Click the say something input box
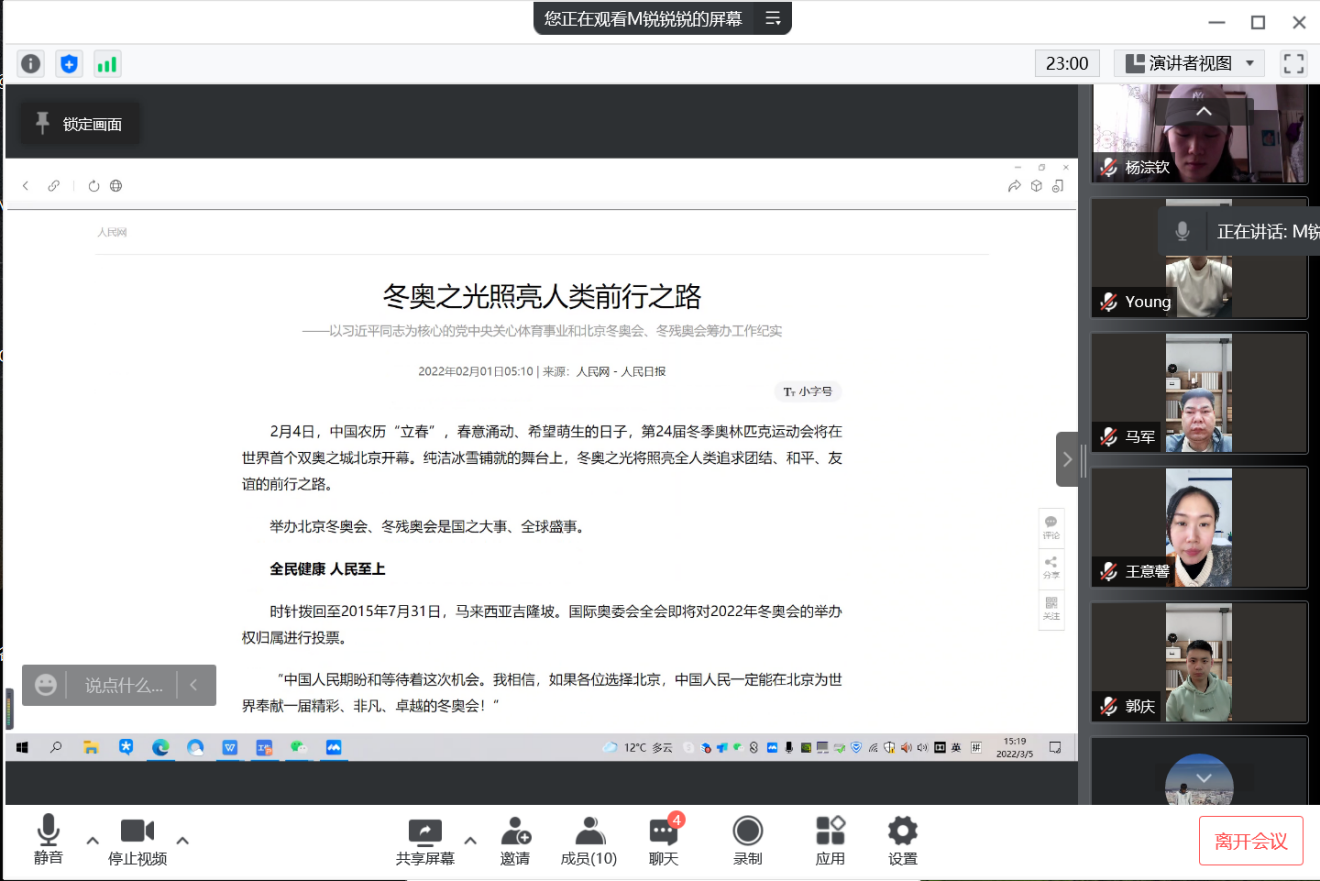The width and height of the screenshot is (1320, 881). tap(123, 685)
